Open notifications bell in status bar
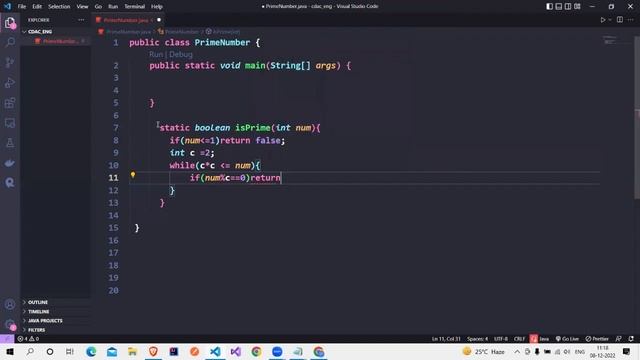640x360 pixels. tap(631, 339)
